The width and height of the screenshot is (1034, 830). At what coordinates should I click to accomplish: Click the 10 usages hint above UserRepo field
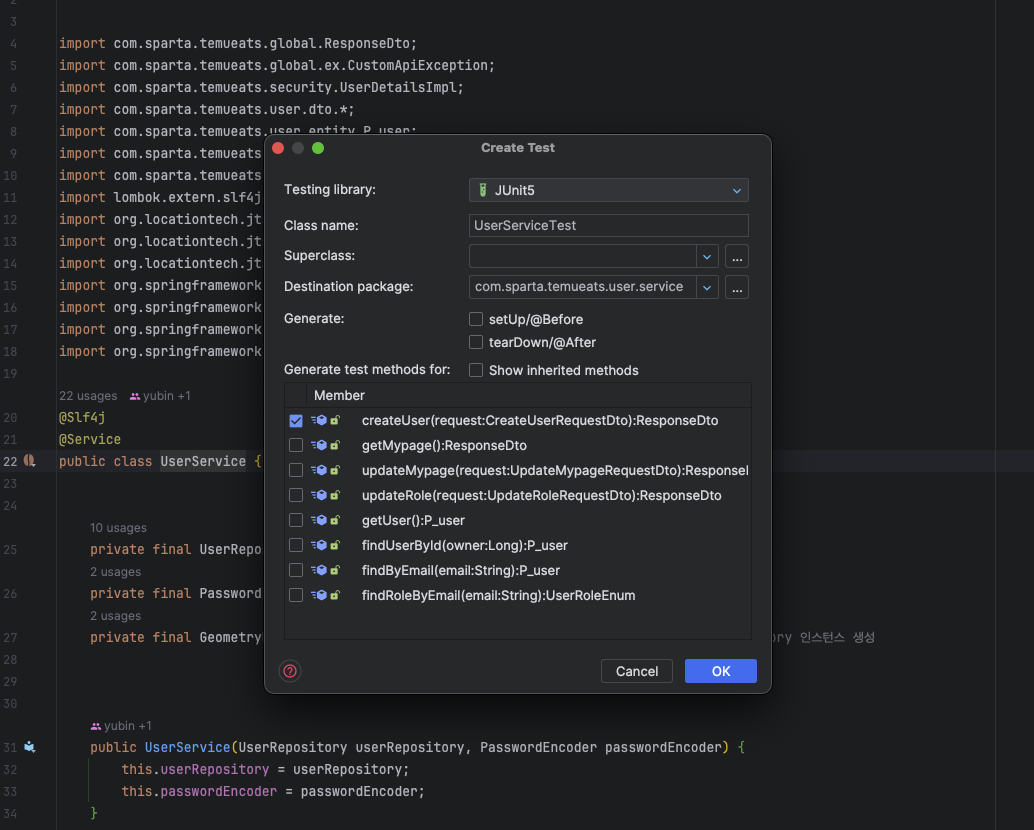click(119, 527)
